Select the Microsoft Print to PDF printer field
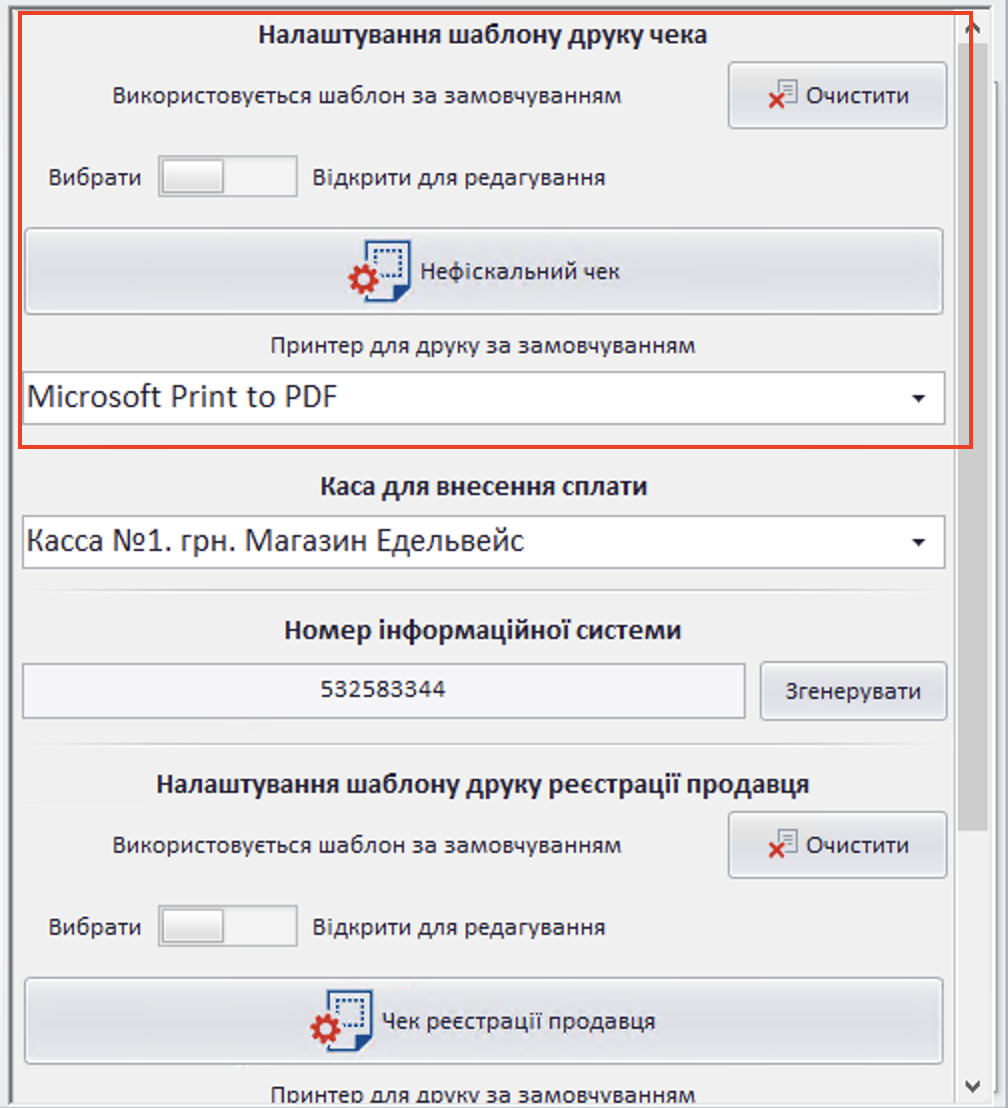Image resolution: width=1008 pixels, height=1108 pixels. pyautogui.click(x=460, y=398)
